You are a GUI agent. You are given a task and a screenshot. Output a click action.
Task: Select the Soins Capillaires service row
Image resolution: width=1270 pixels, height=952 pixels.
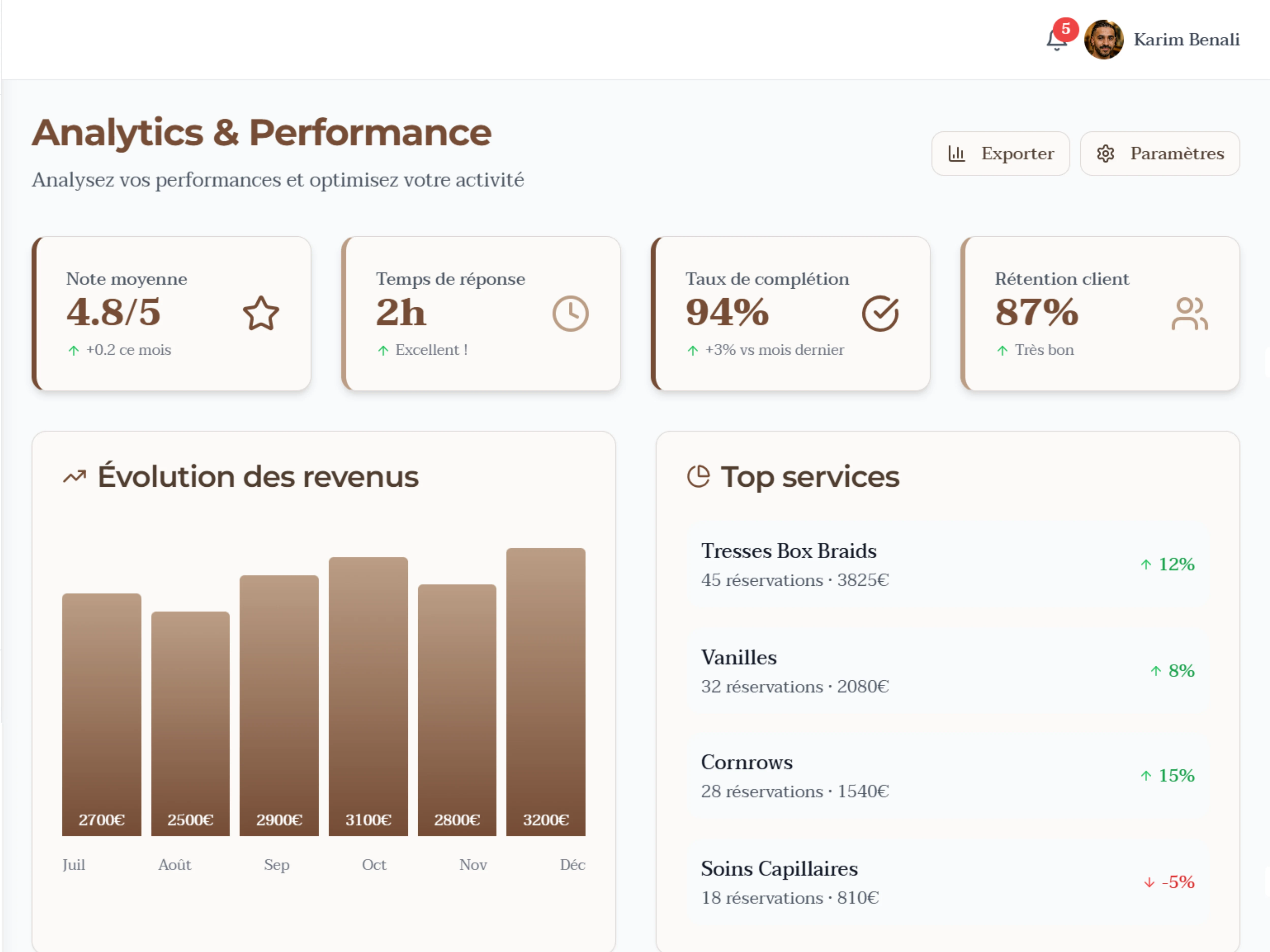[x=947, y=882]
